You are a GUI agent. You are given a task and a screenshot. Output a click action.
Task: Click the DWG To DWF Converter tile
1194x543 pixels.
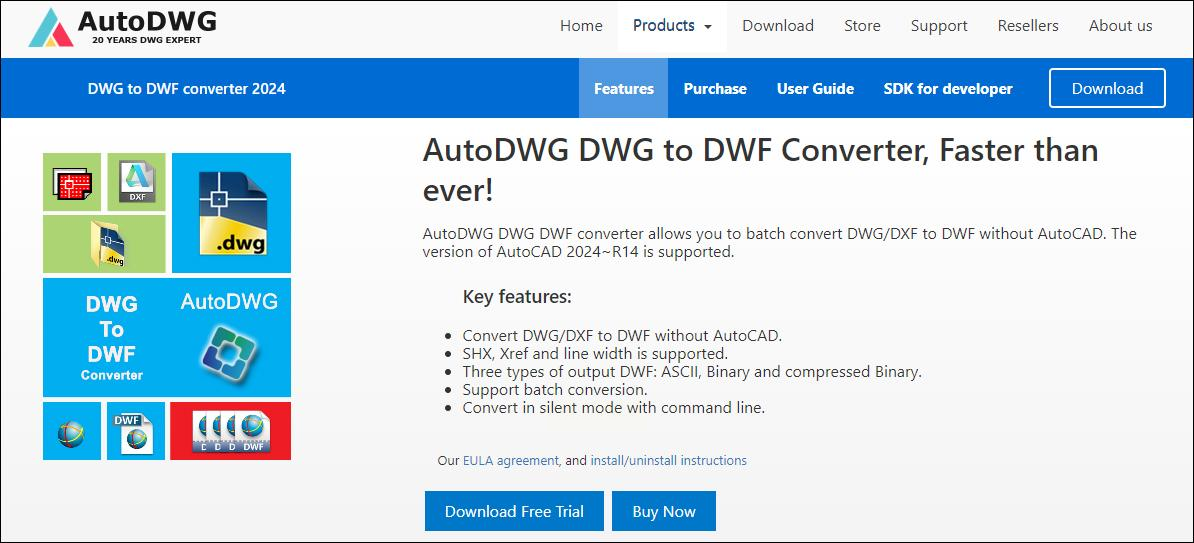[111, 337]
